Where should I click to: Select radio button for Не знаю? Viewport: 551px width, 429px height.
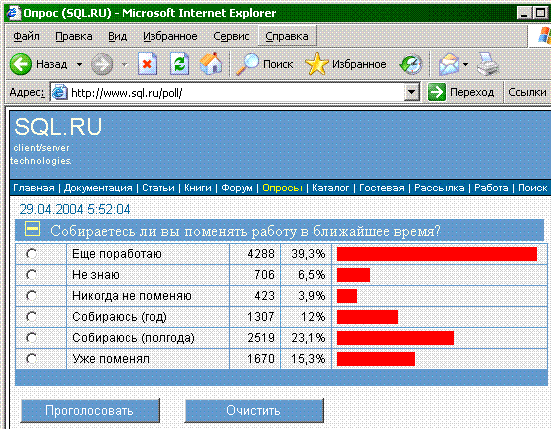coord(32,275)
